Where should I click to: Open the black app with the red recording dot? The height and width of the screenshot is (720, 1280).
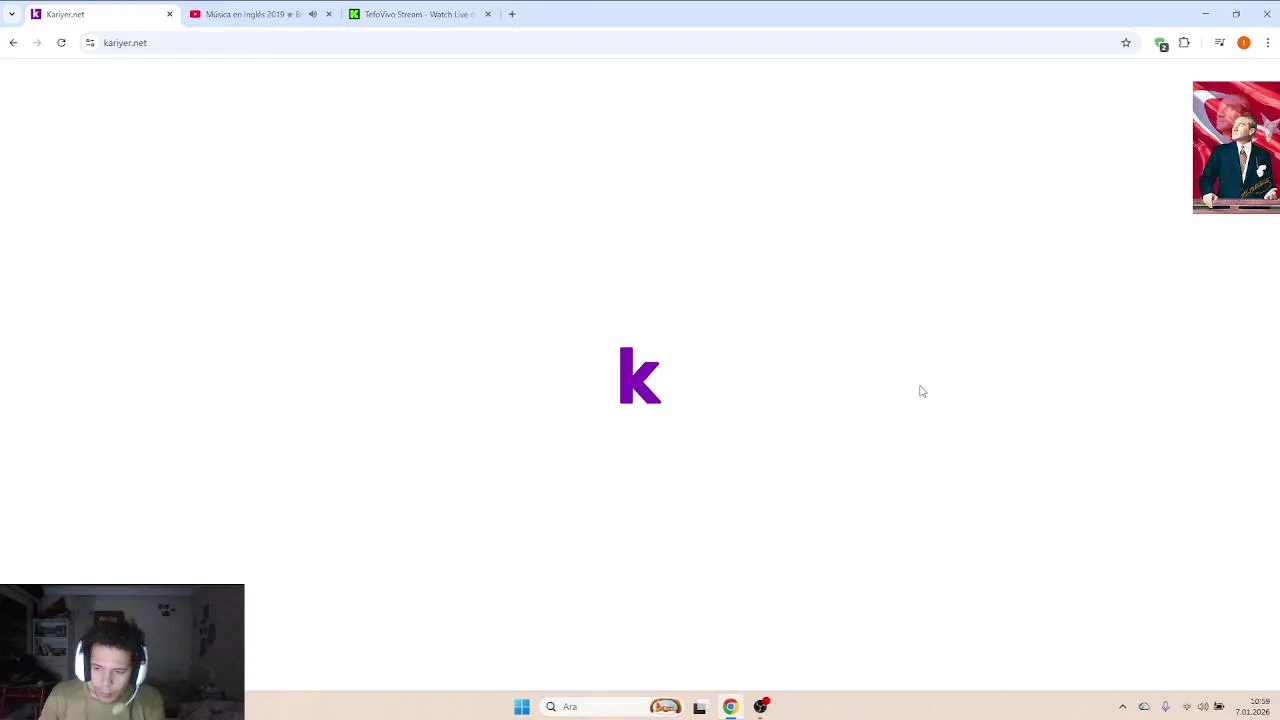761,707
